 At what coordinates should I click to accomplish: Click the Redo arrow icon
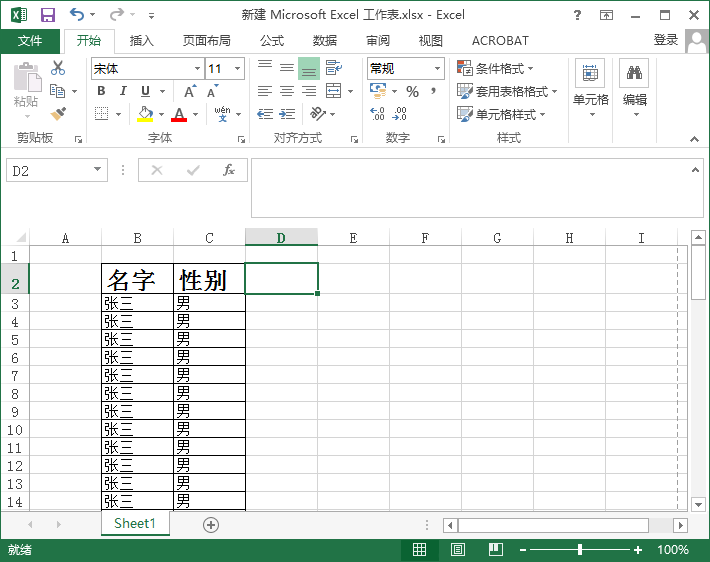116,15
